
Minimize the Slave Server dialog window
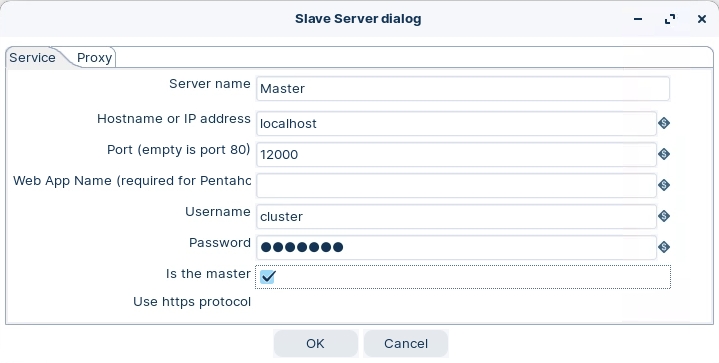[638, 19]
